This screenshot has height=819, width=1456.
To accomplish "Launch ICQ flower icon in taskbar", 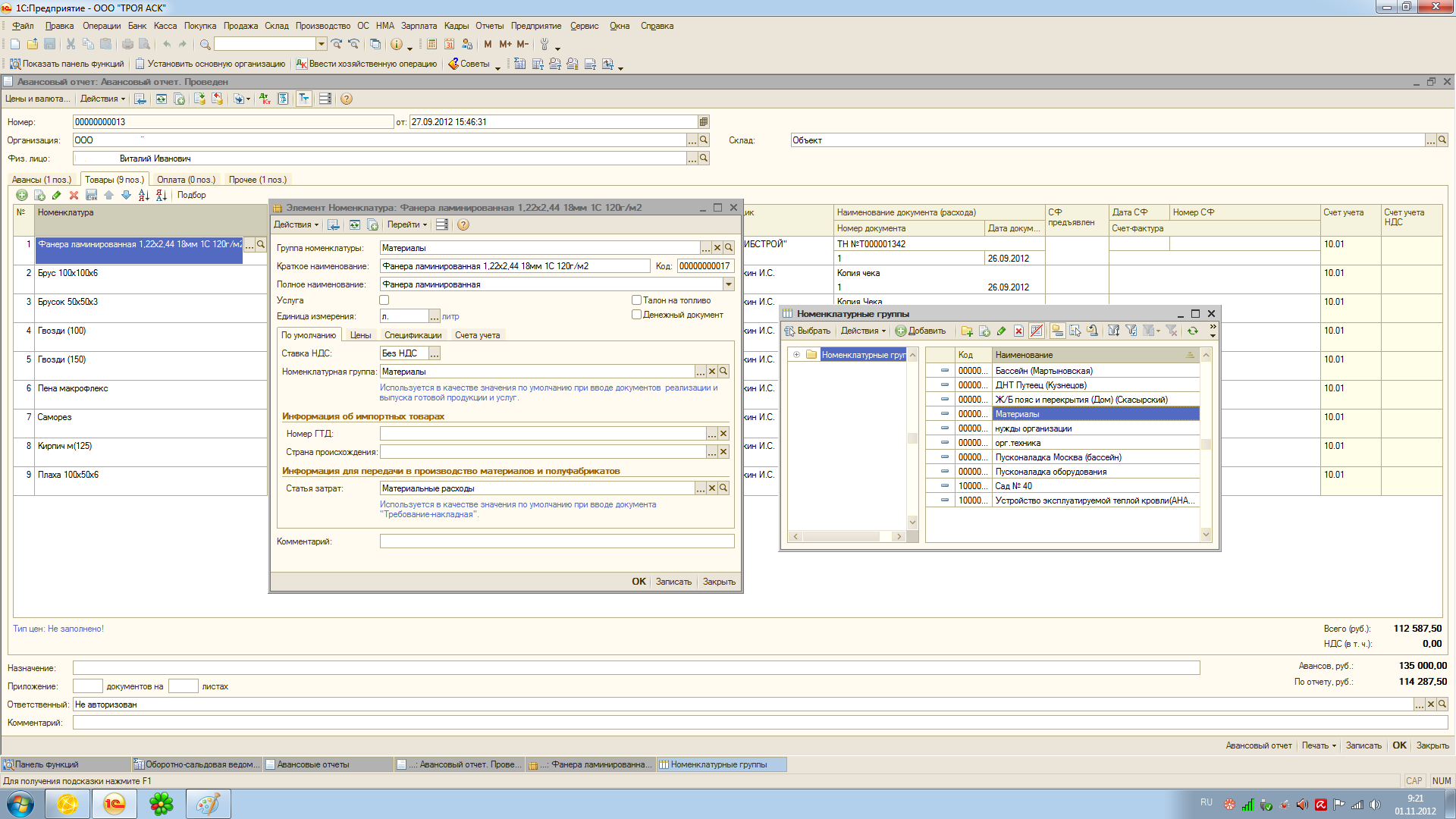I will click(x=161, y=804).
